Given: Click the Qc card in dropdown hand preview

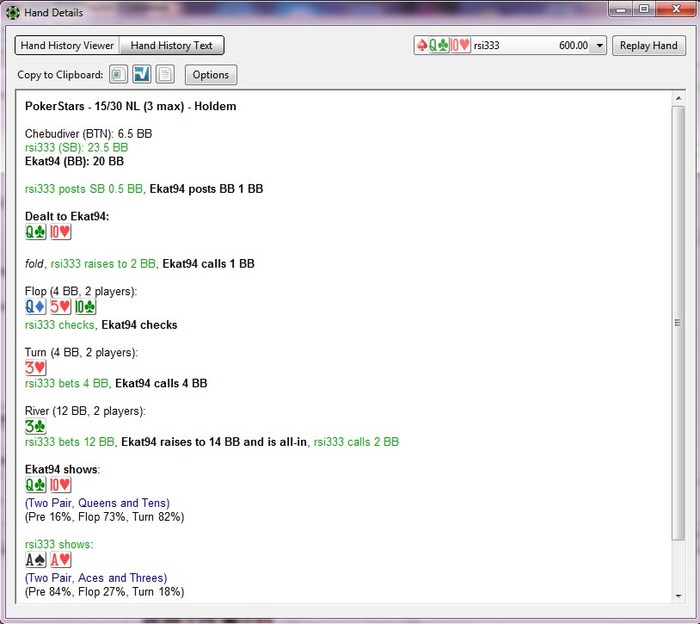Looking at the screenshot, I should [x=438, y=45].
